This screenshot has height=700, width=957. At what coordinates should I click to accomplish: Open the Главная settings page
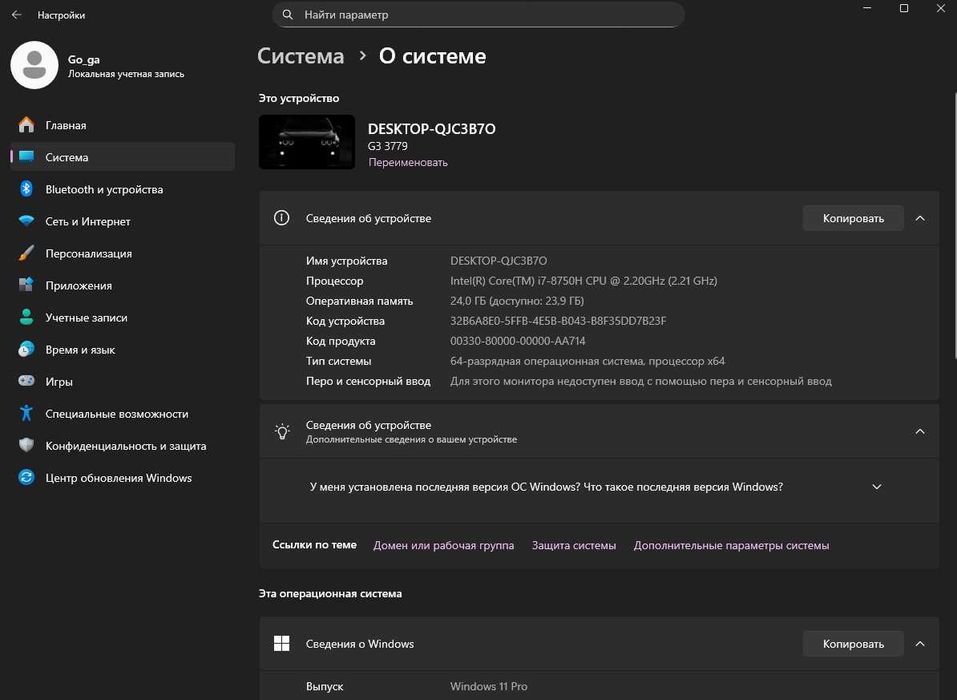(x=123, y=124)
